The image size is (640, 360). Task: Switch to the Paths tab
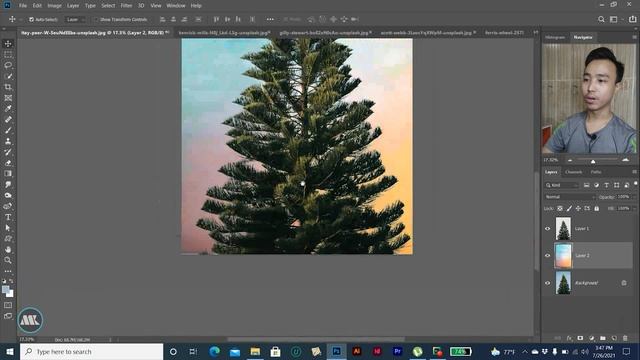pyautogui.click(x=596, y=172)
